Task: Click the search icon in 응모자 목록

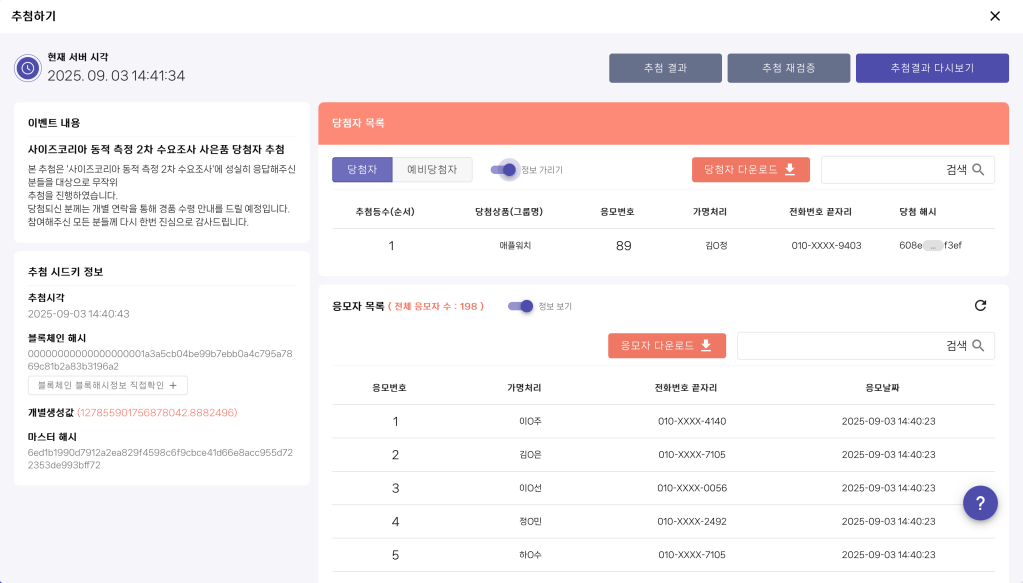Action: (978, 346)
